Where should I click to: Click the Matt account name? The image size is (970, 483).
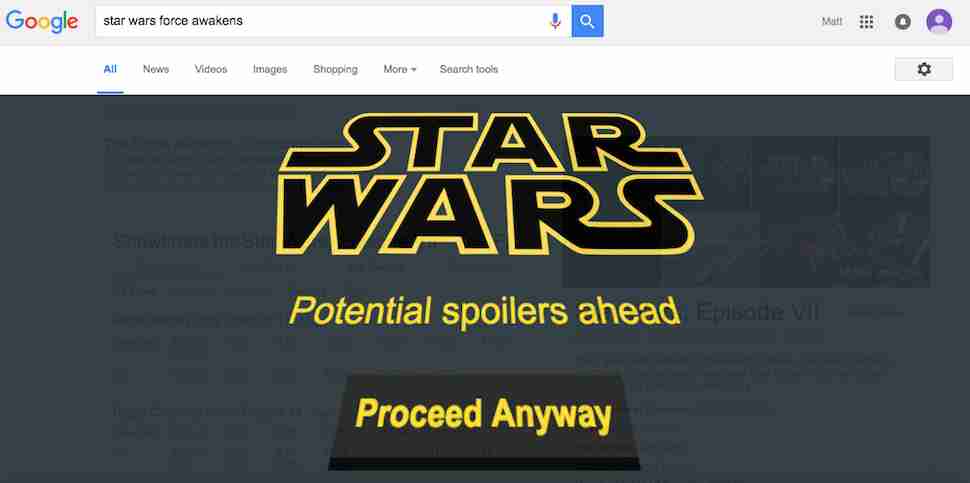832,22
